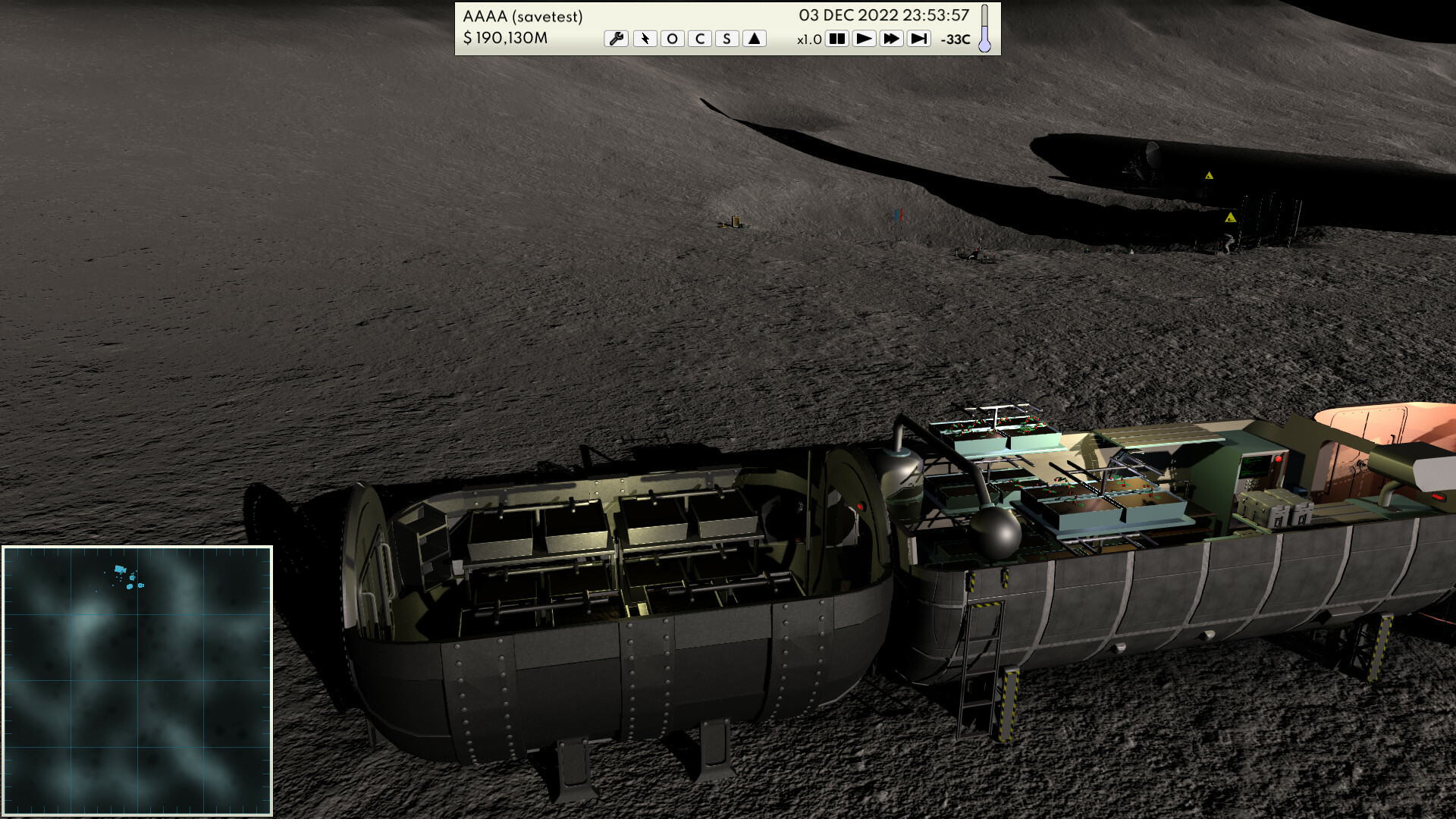Screen dimensions: 1456x819
Task: Click the date and time display
Action: 883,15
